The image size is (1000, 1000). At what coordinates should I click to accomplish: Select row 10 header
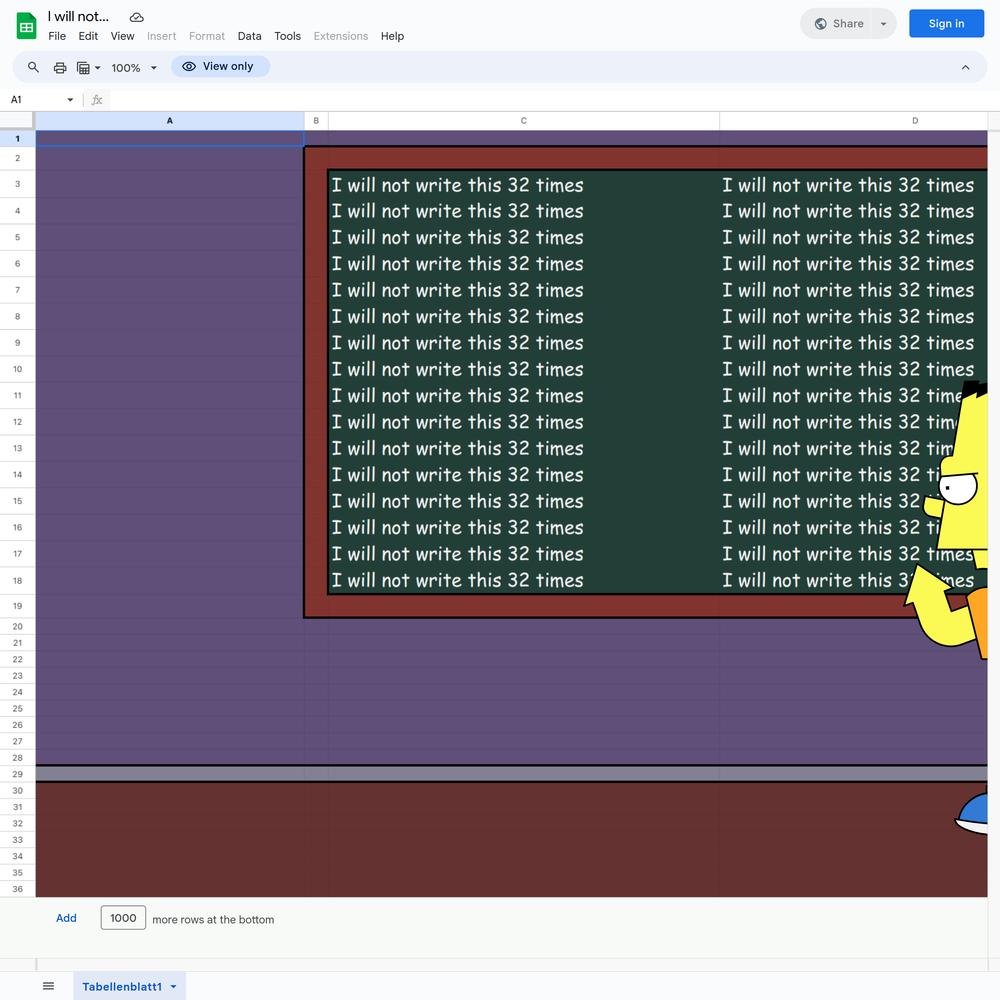(x=17, y=369)
